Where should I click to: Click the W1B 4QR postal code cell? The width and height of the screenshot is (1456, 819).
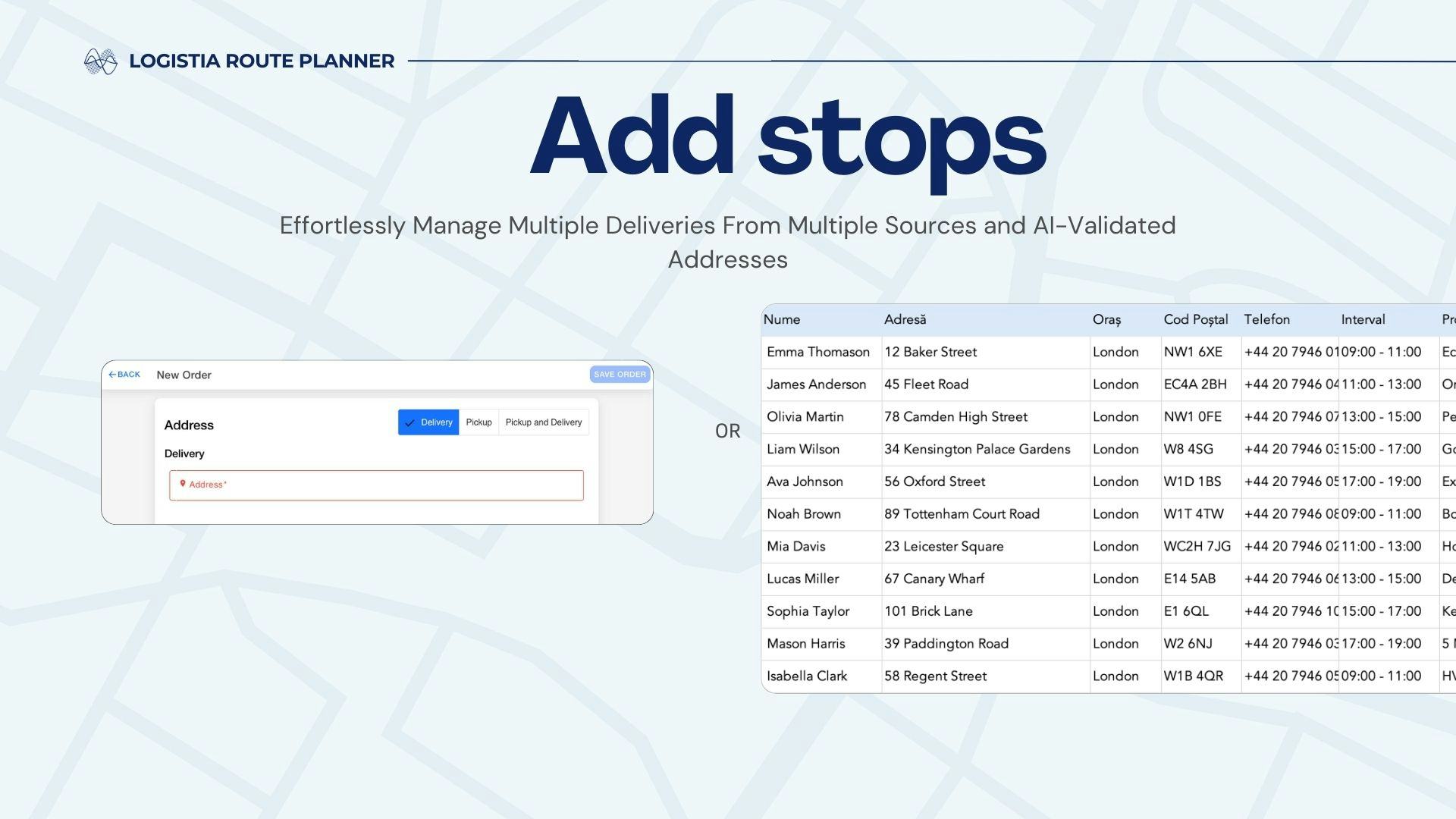click(x=1201, y=676)
